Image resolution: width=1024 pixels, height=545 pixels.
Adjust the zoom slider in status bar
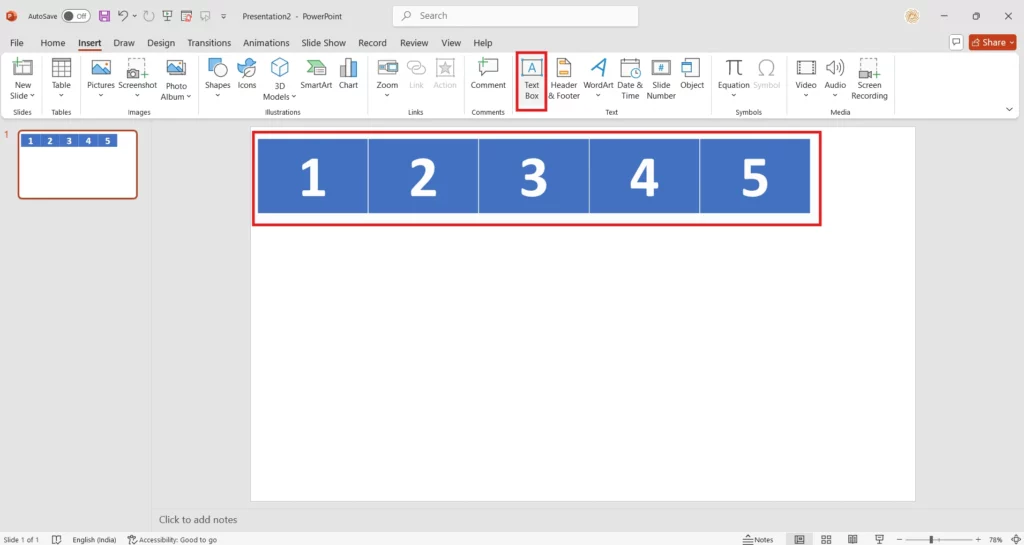coord(931,539)
